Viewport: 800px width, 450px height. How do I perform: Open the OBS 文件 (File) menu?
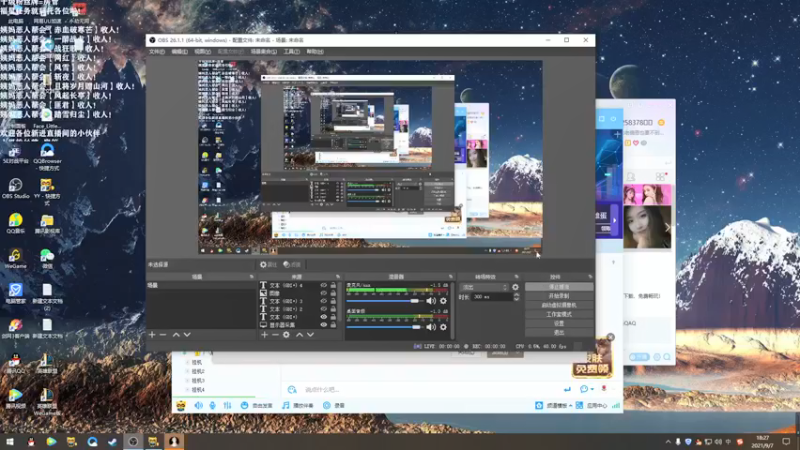[157, 52]
